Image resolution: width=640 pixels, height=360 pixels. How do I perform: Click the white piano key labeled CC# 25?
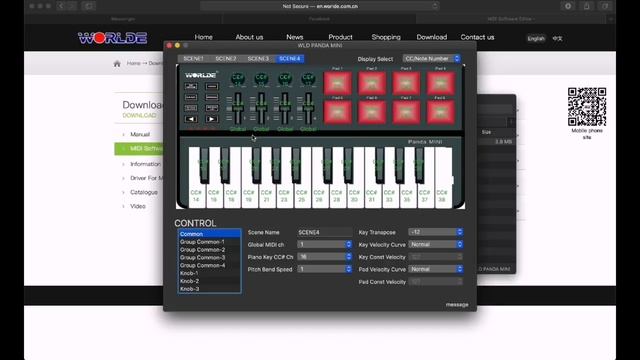(x=302, y=196)
